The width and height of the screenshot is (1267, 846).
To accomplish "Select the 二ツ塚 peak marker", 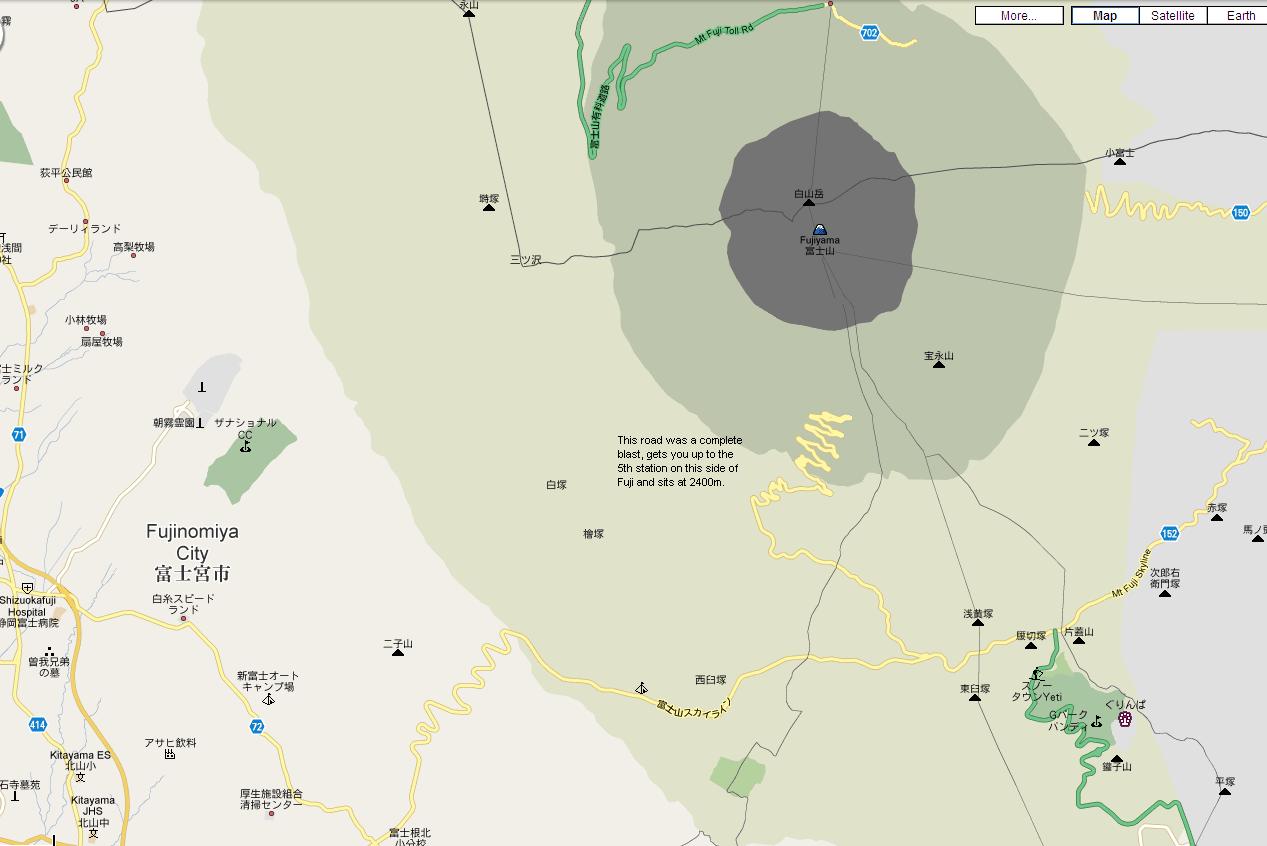I will click(x=1093, y=442).
